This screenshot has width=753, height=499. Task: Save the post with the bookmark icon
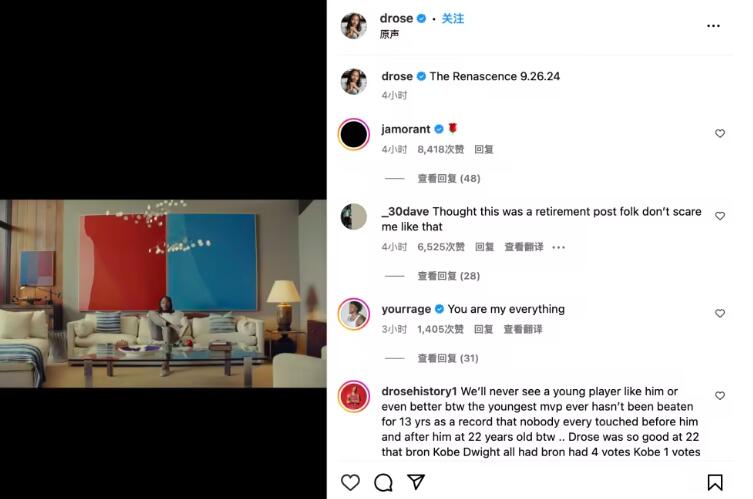click(x=715, y=482)
